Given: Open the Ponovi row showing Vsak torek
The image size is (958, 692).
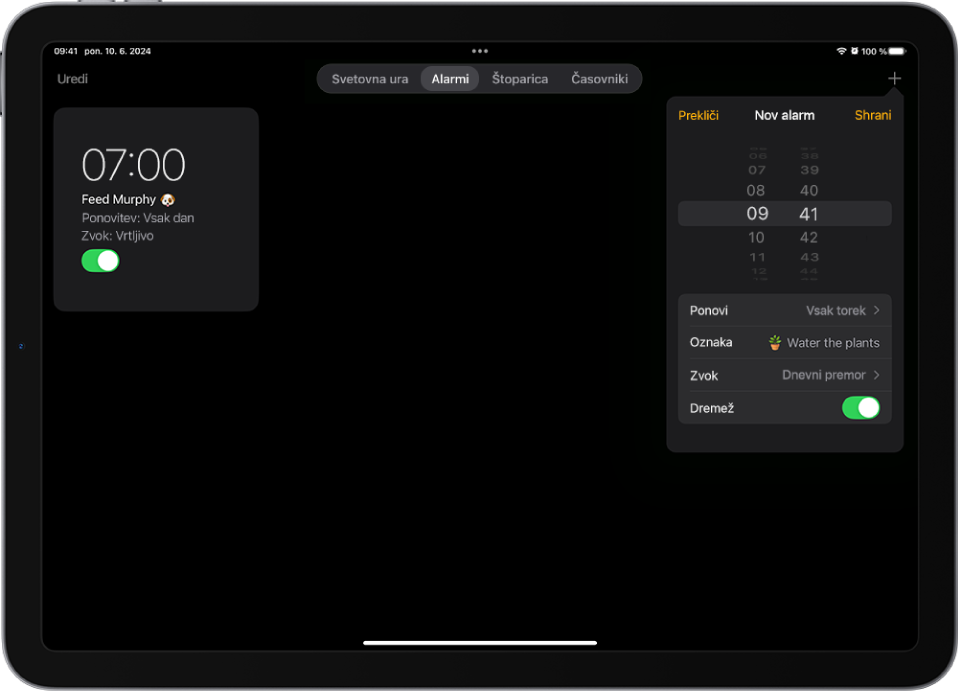Looking at the screenshot, I should 784,310.
